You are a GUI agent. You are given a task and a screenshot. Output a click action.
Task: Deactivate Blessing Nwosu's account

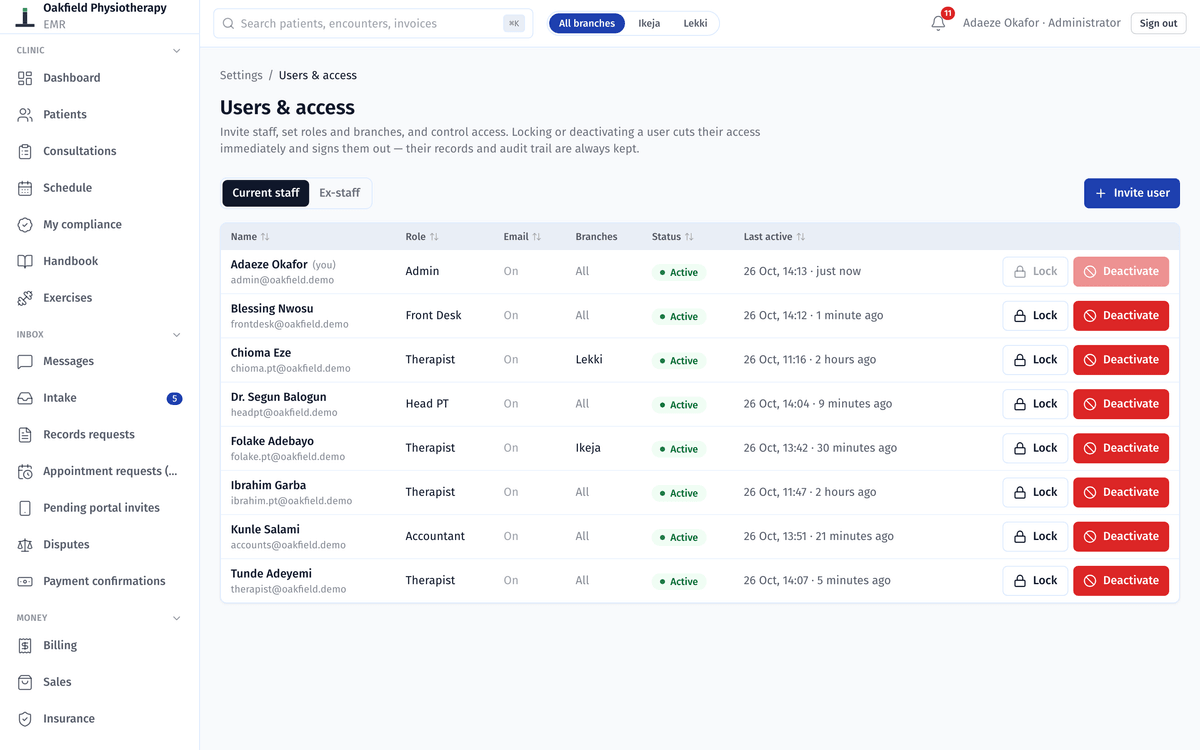[1121, 316]
